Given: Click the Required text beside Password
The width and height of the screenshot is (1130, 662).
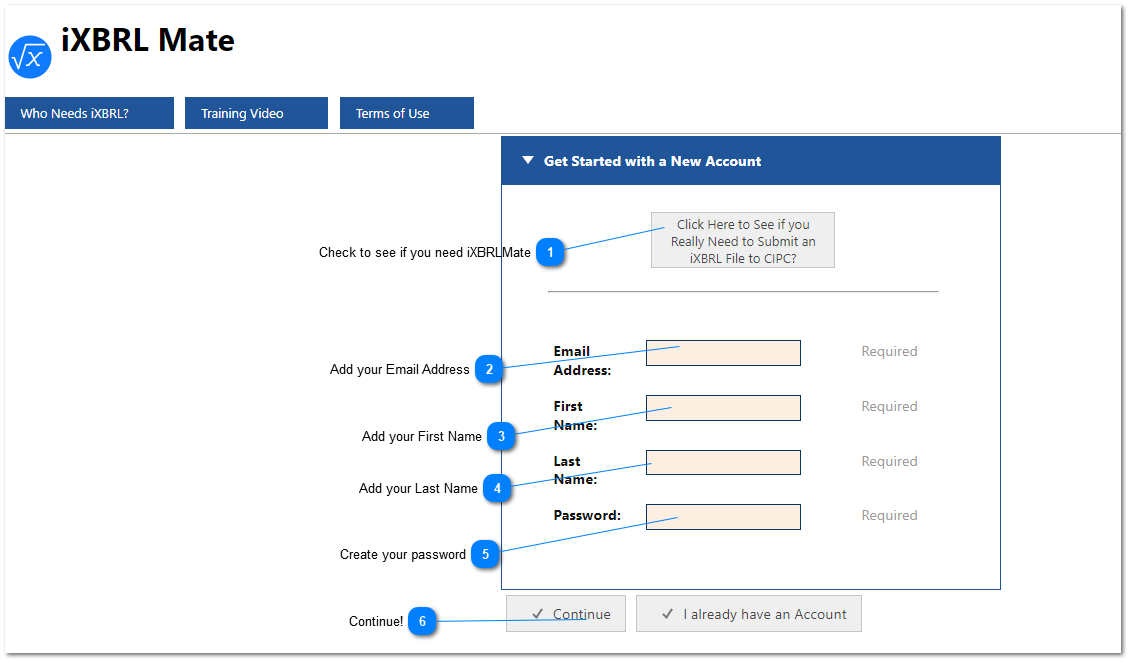Looking at the screenshot, I should tap(889, 516).
